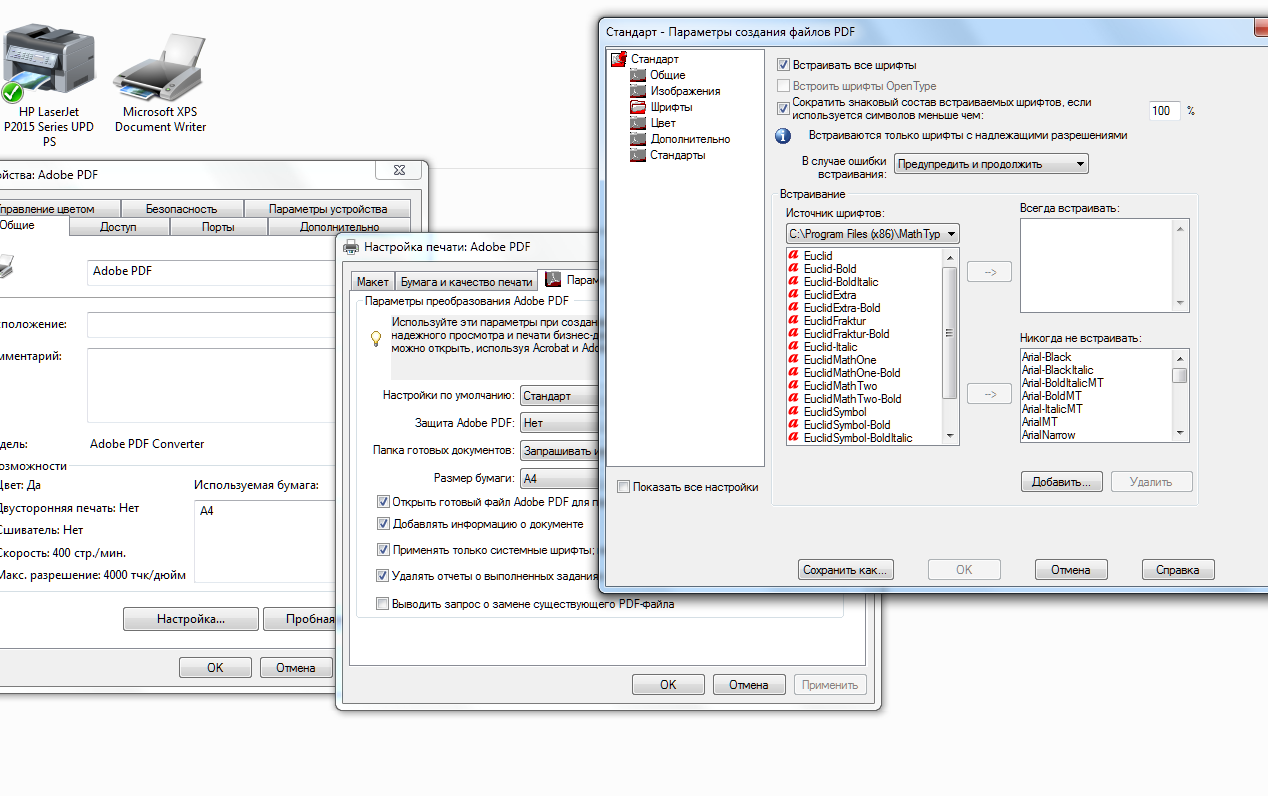
Task: Select EuclidSymbol-BoldItalic in font list
Action: coord(858,438)
